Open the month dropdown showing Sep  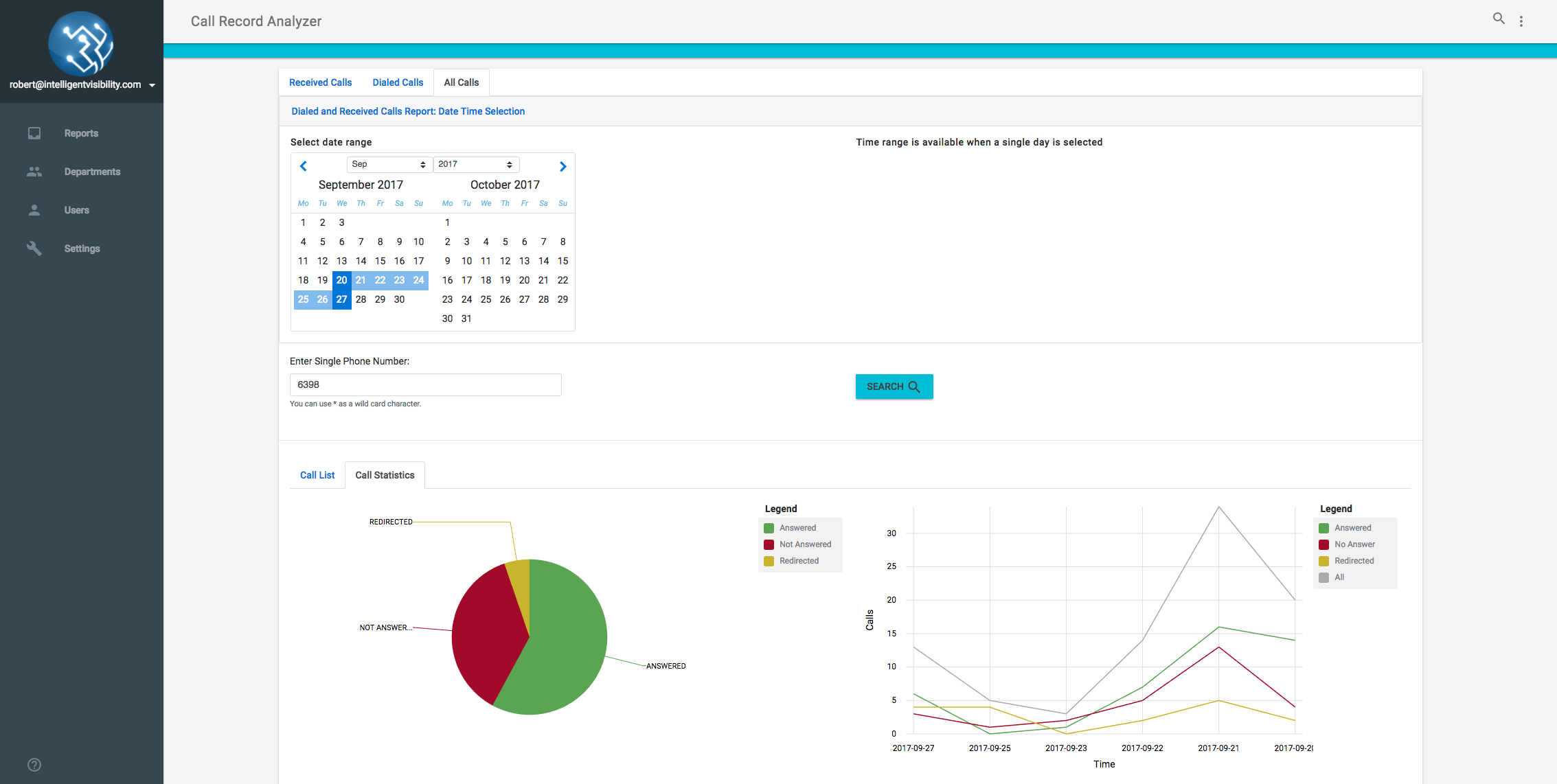[x=389, y=164]
